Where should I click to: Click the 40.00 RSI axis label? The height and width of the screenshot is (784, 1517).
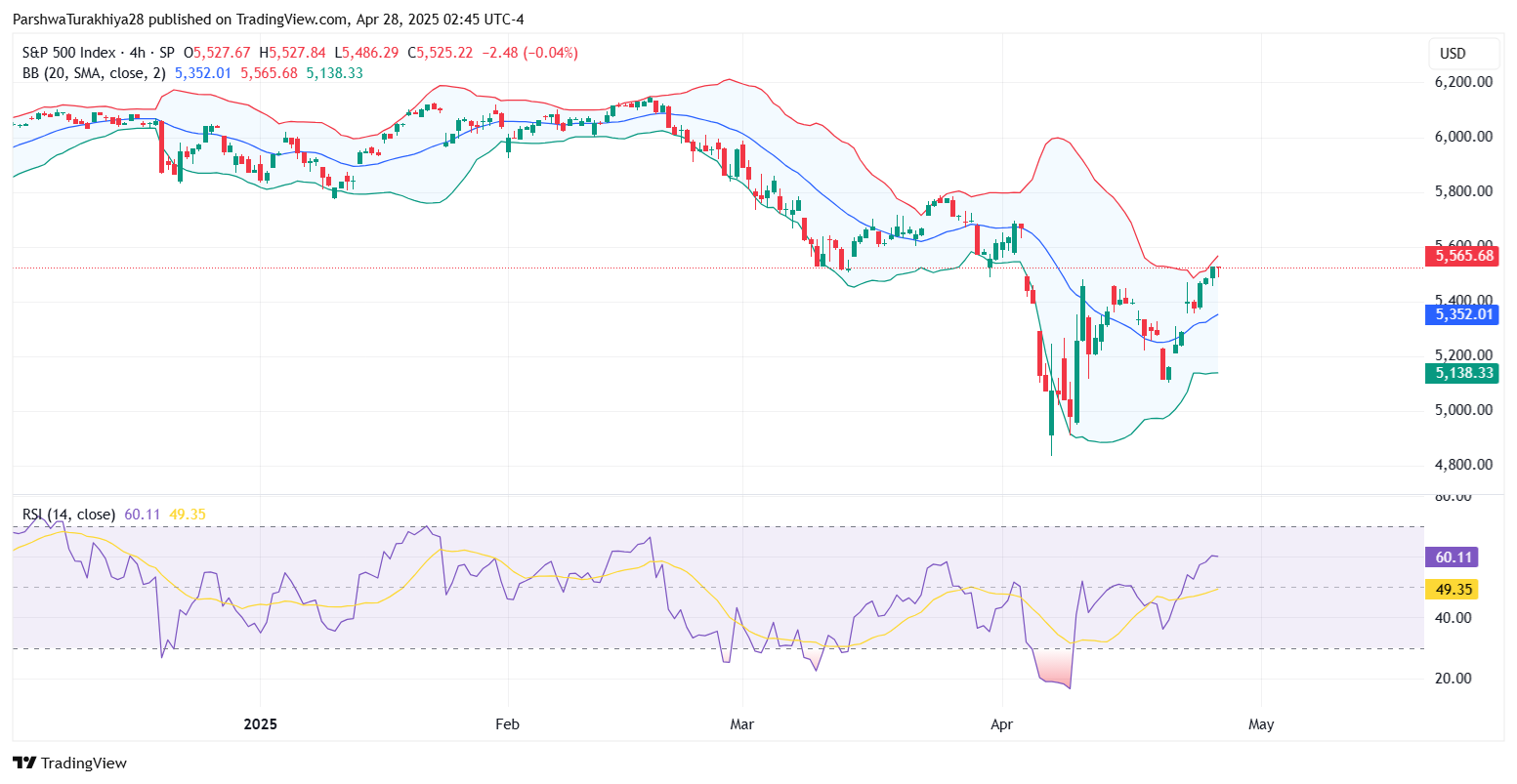tap(1453, 617)
